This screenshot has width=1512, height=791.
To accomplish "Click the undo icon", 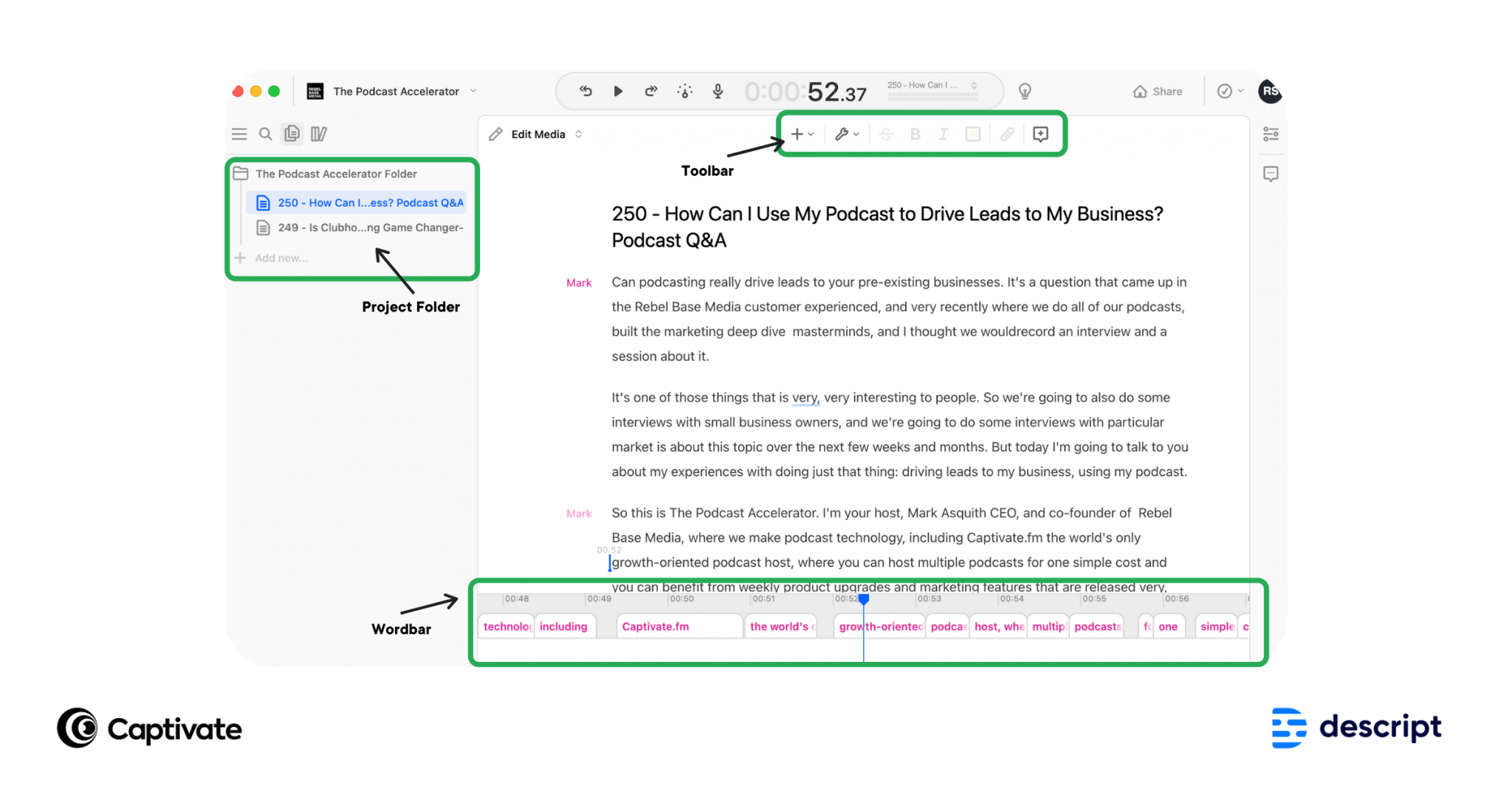I will 585,91.
